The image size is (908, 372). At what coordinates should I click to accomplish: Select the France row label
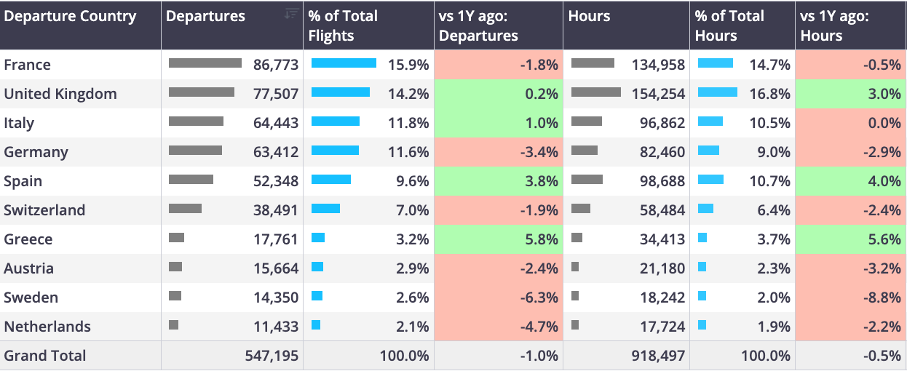coord(27,65)
